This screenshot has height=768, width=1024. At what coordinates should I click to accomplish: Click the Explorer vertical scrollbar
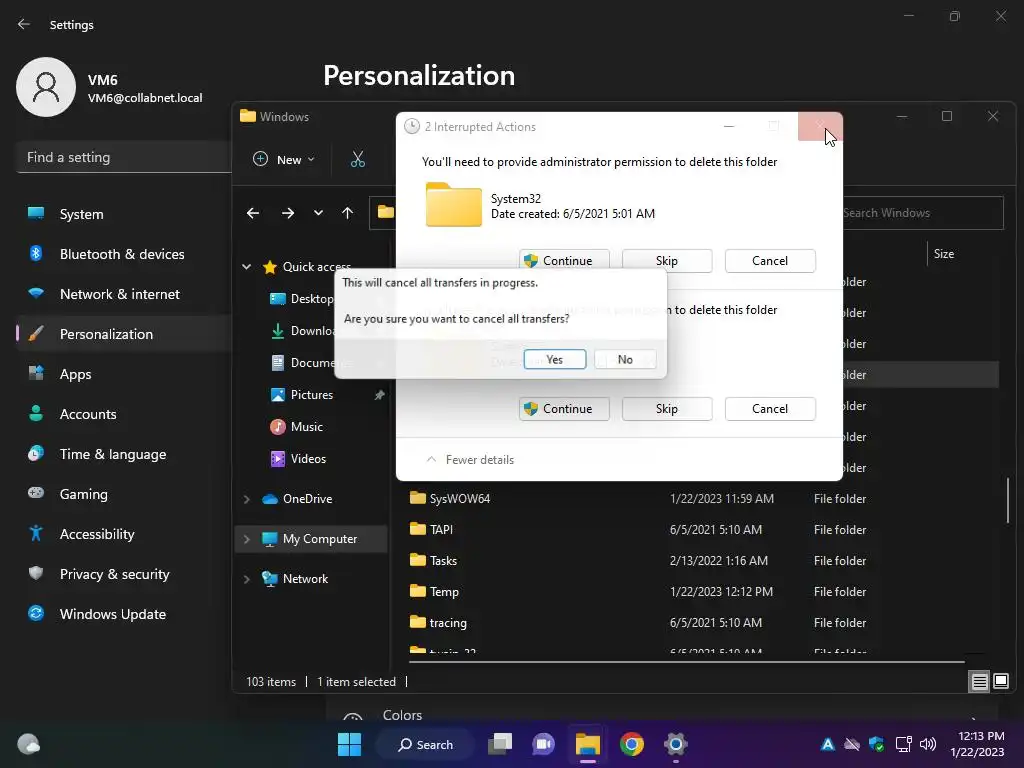point(1008,500)
